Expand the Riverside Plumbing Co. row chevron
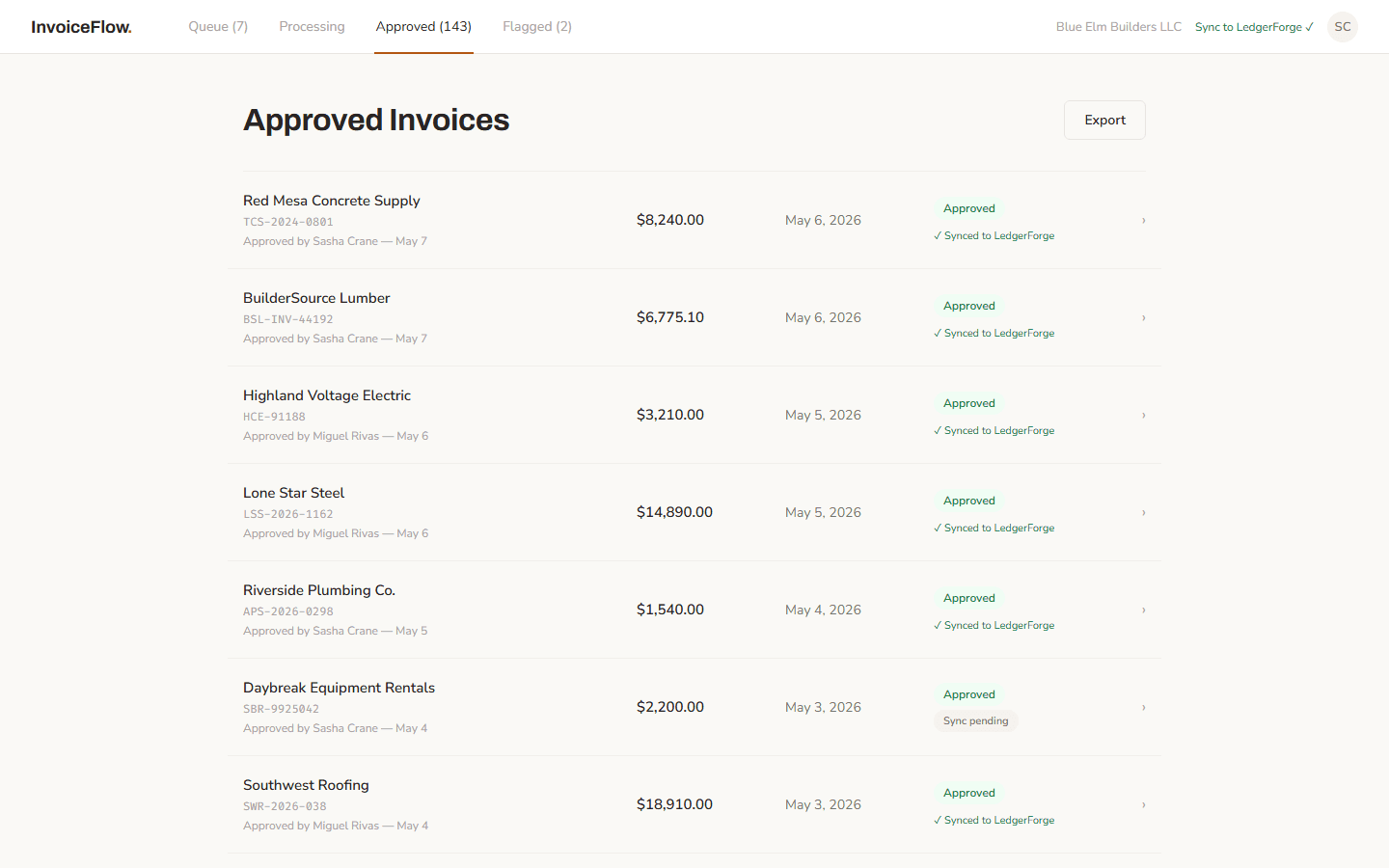 [1143, 610]
